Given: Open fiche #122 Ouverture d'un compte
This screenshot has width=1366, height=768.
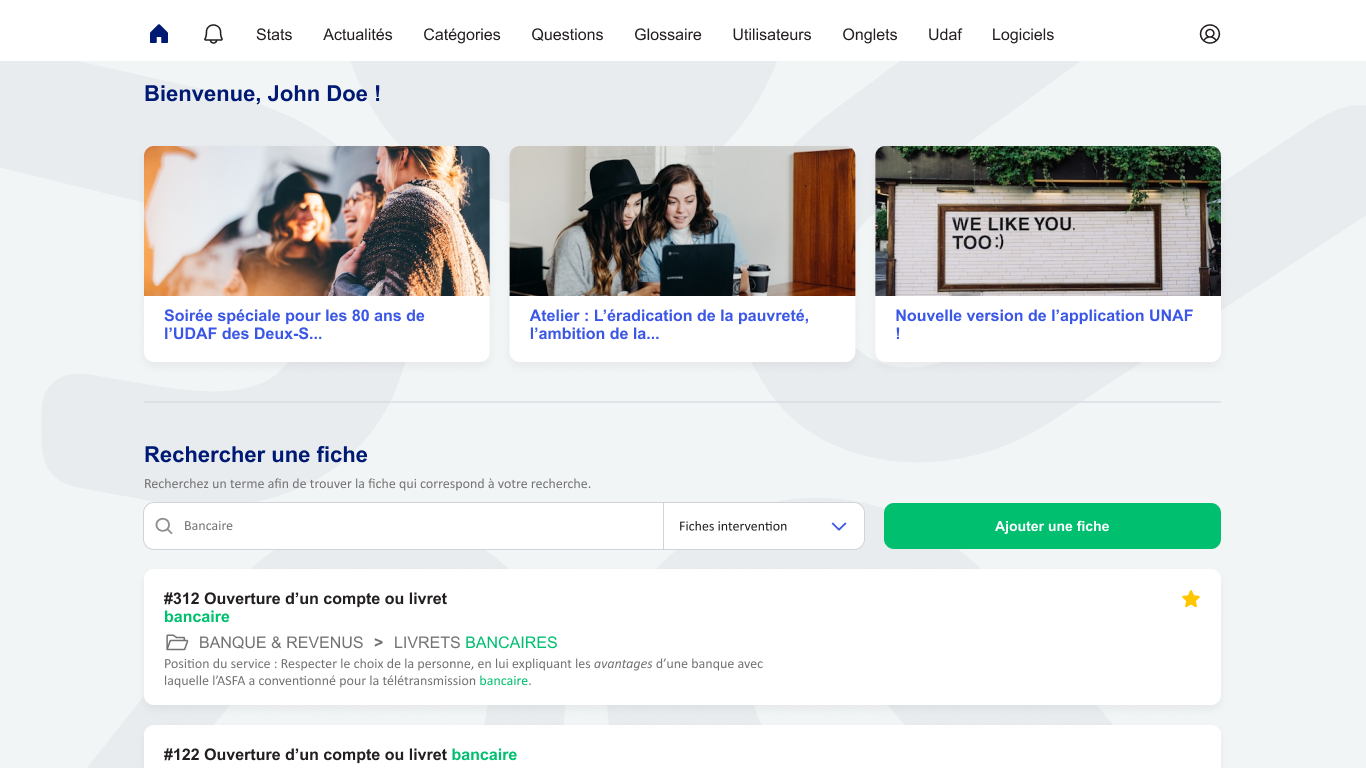Looking at the screenshot, I should [x=340, y=754].
